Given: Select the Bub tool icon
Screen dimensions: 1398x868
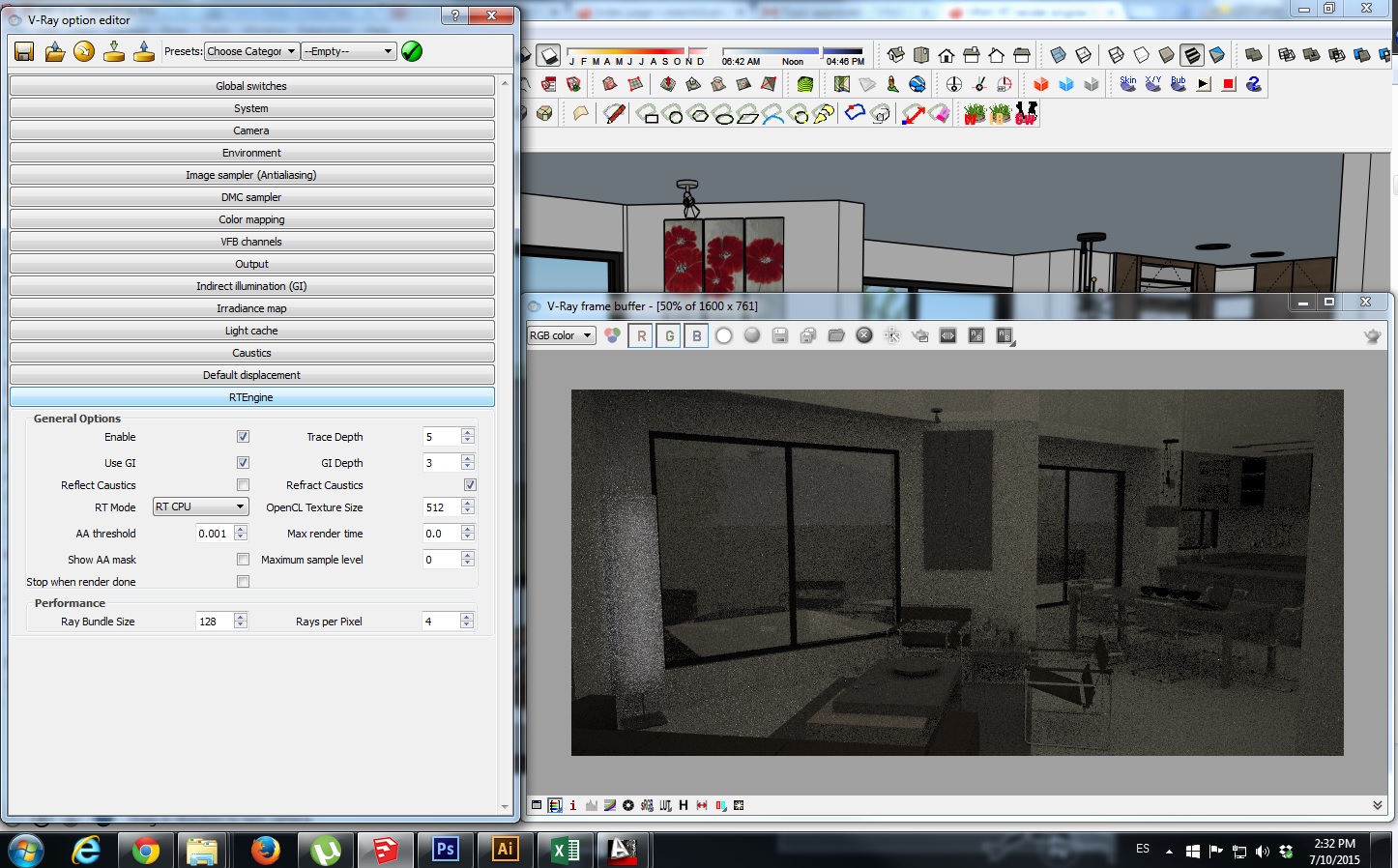Looking at the screenshot, I should click(1179, 84).
